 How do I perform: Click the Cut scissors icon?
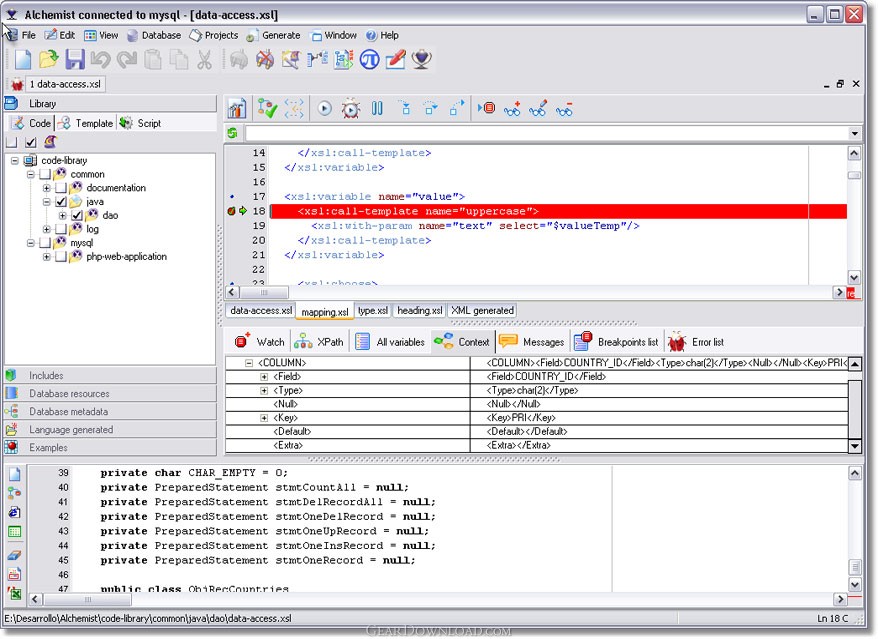pos(204,59)
